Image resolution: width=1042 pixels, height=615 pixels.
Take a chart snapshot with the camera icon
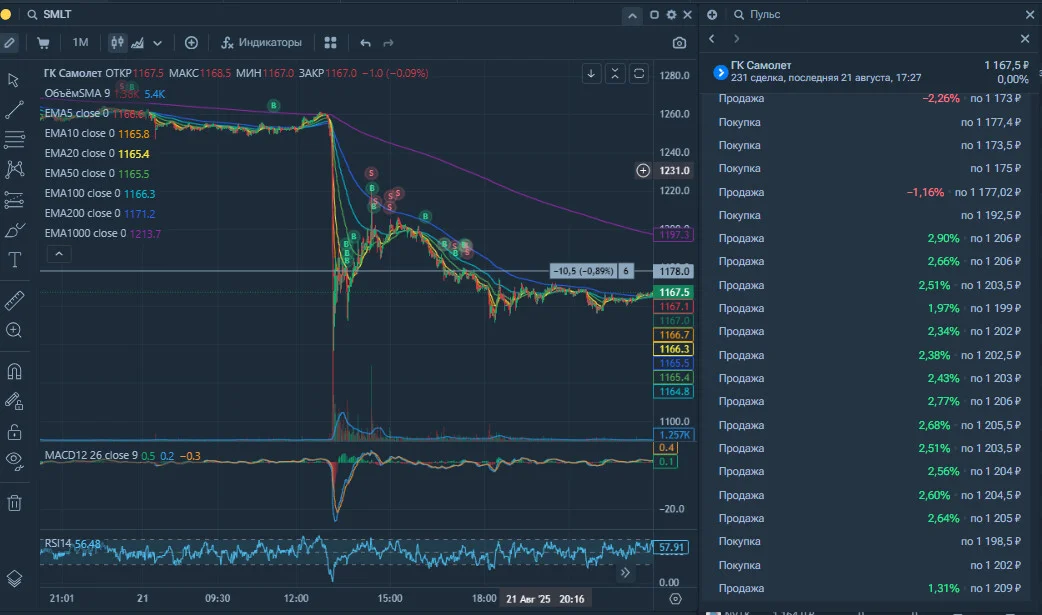[x=679, y=43]
